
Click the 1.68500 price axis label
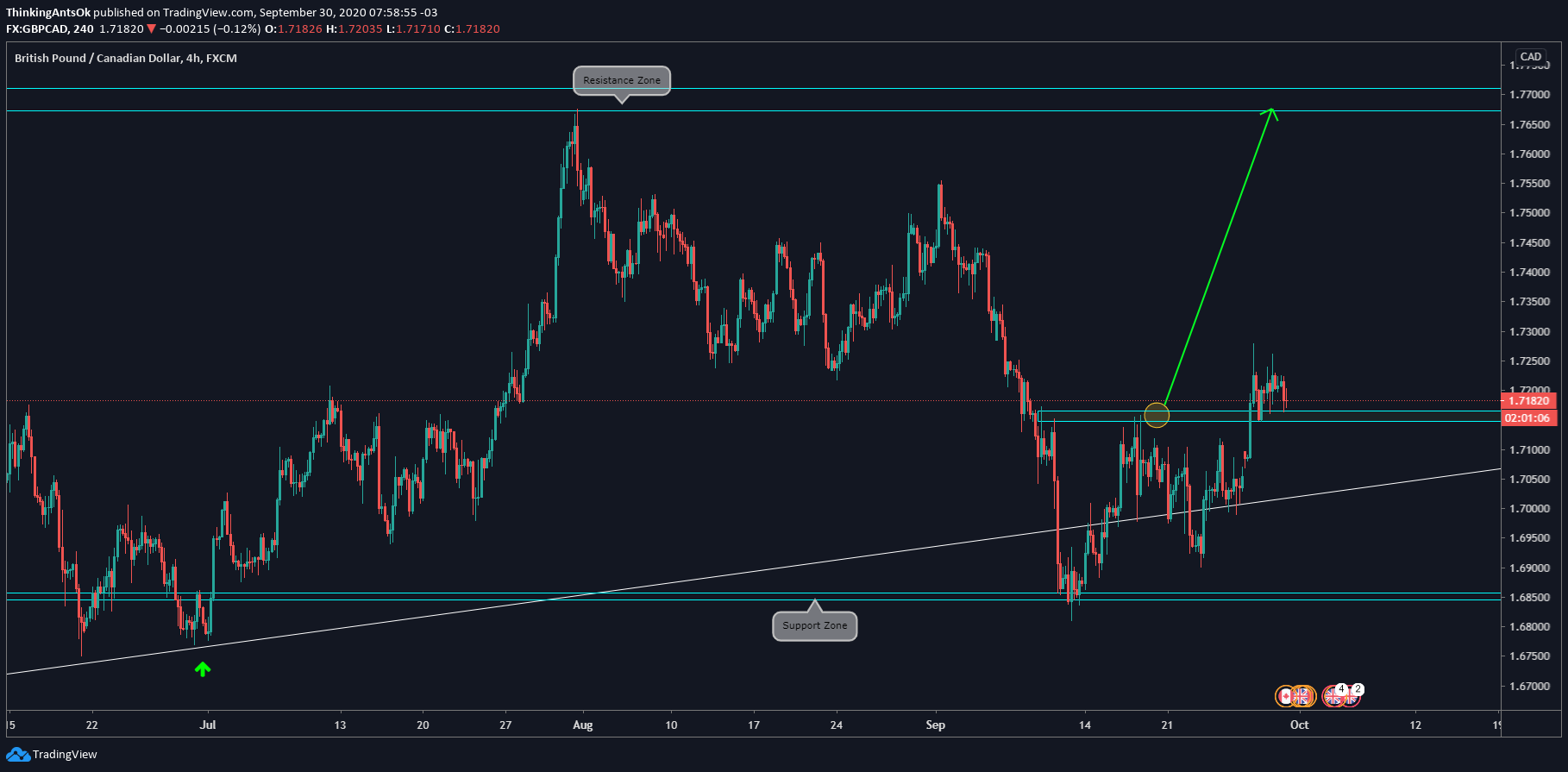tap(1529, 598)
